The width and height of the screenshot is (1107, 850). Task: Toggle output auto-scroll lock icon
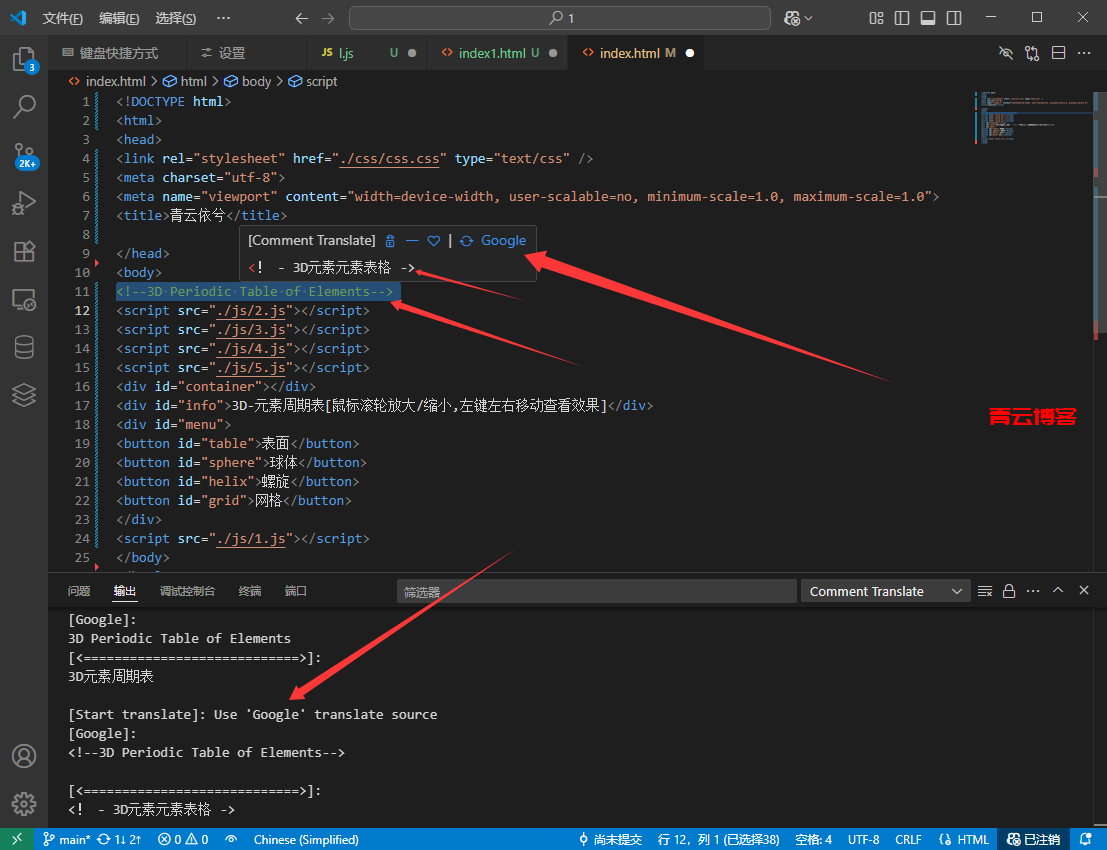point(1009,592)
